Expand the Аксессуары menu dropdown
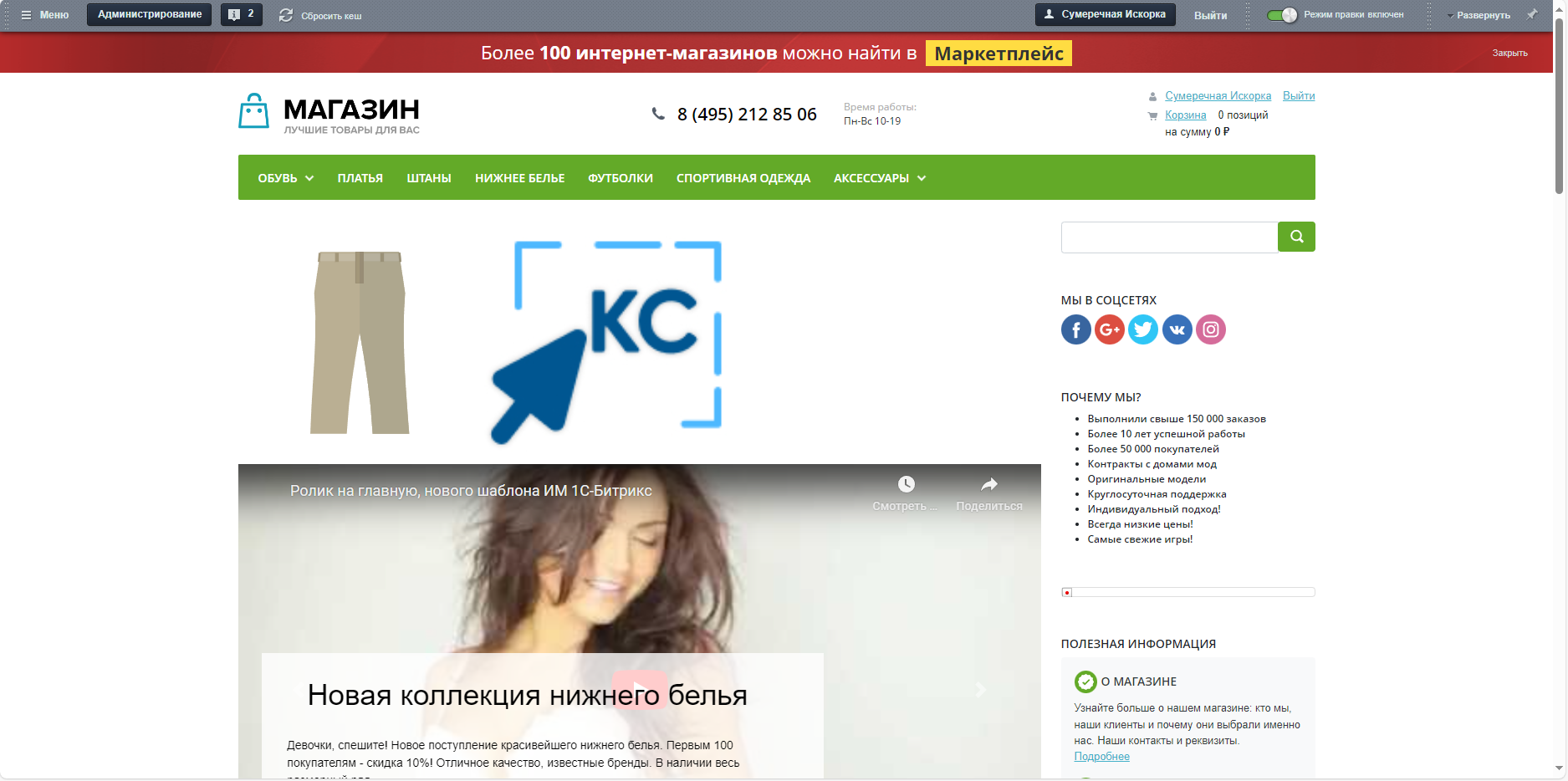This screenshot has width=1568, height=781. tap(922, 178)
